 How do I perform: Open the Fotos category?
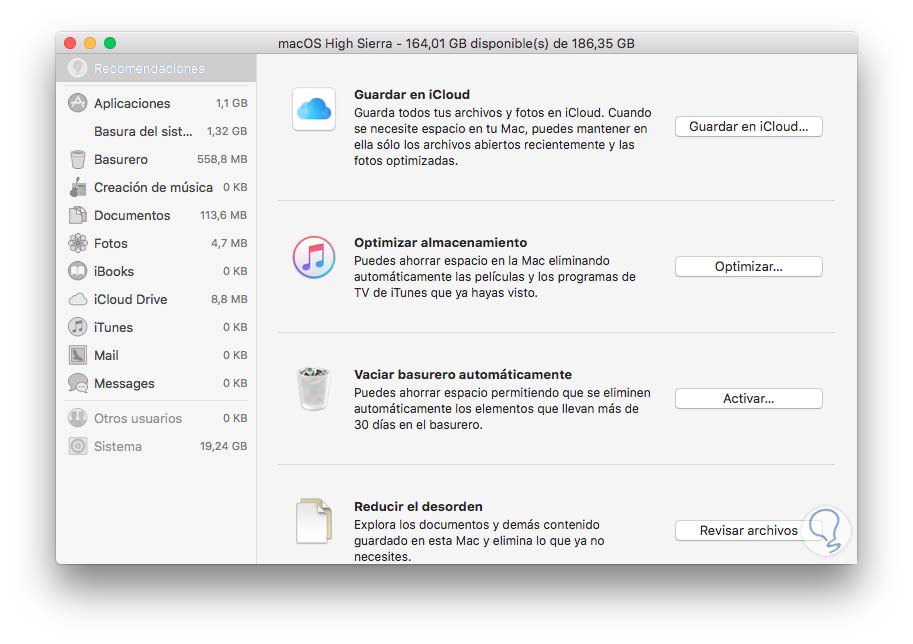(156, 243)
